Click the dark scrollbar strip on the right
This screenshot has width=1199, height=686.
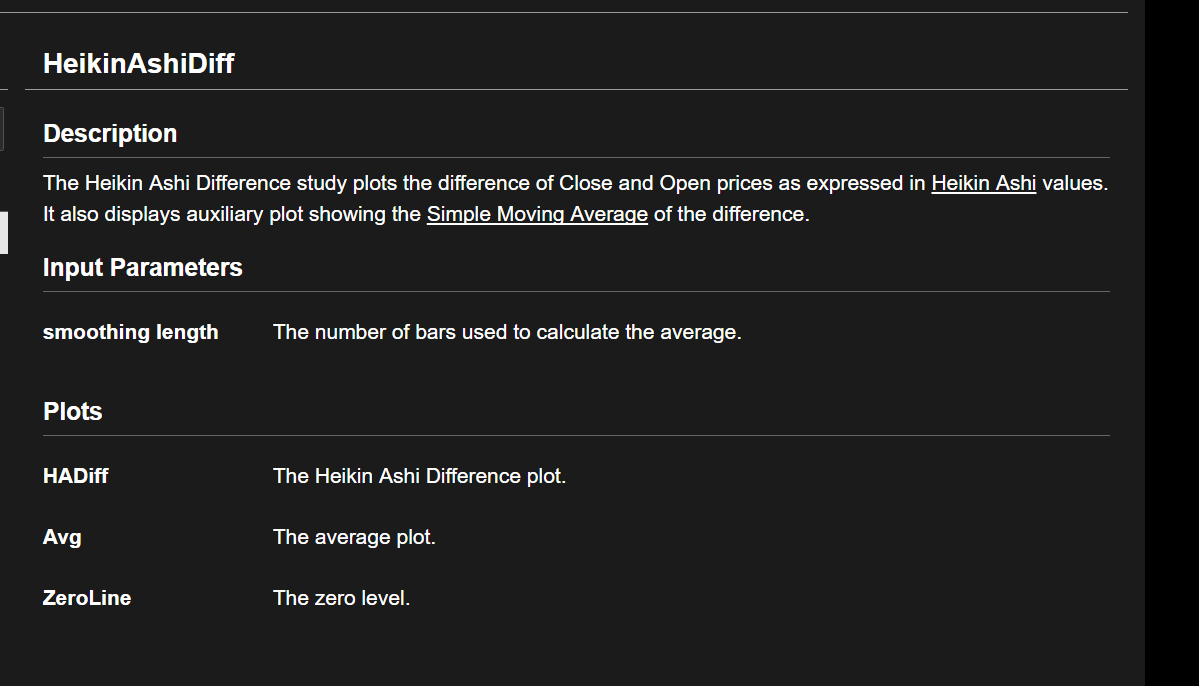pos(1171,343)
